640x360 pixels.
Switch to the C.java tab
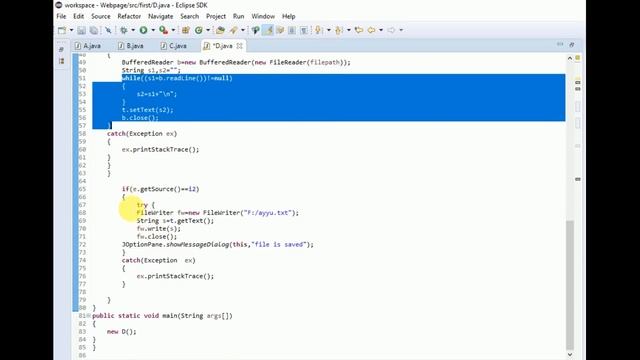coord(174,46)
